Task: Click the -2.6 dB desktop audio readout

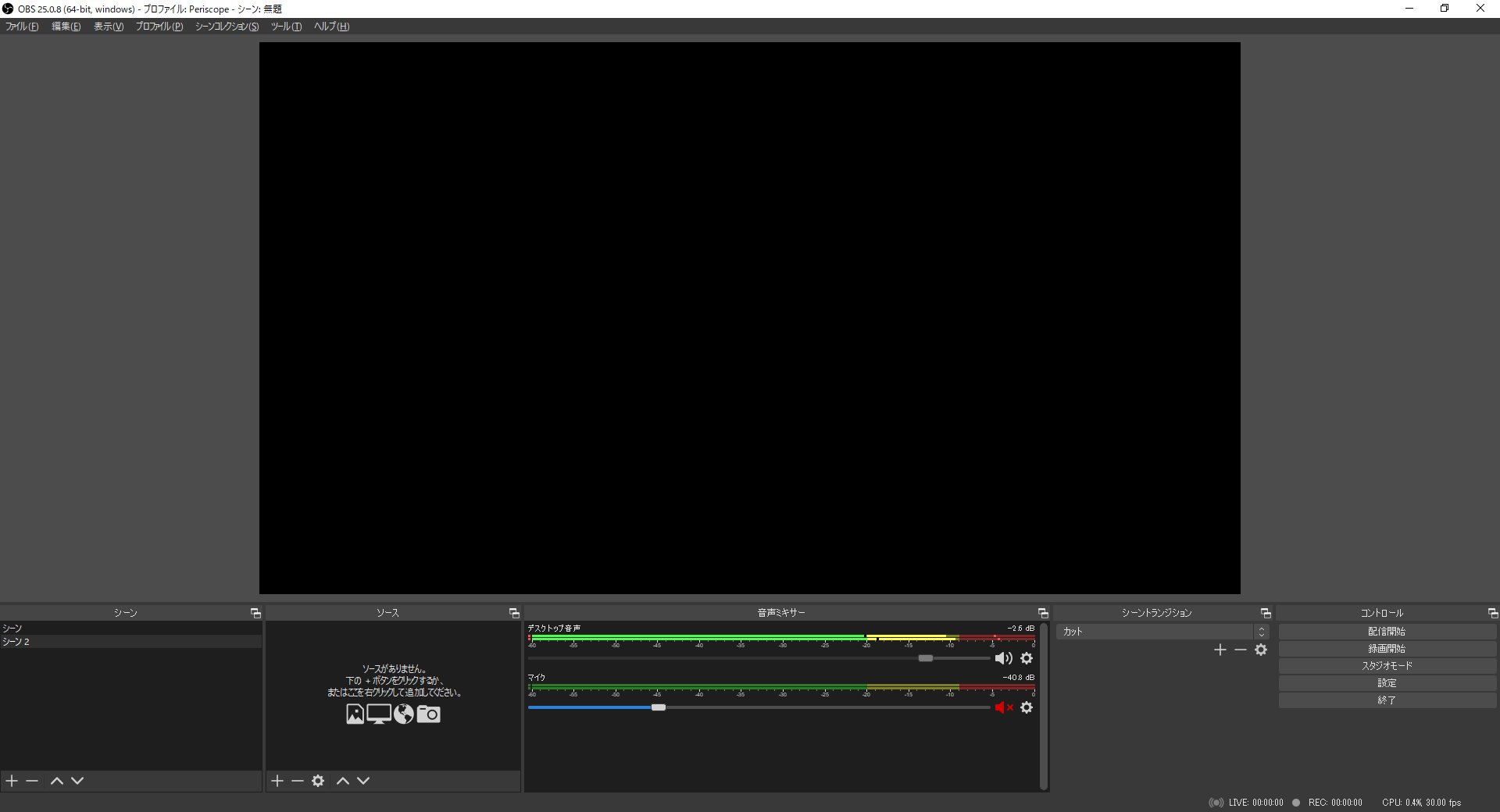Action: click(x=1020, y=629)
